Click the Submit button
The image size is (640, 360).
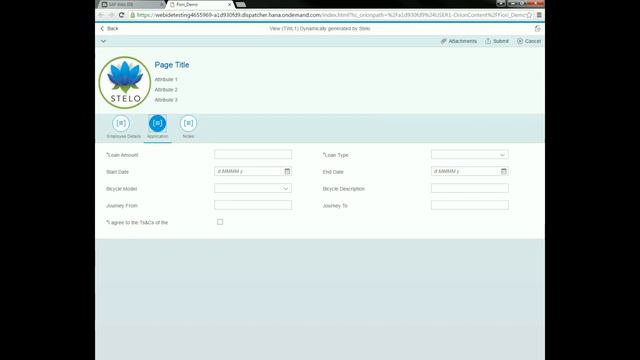click(497, 41)
